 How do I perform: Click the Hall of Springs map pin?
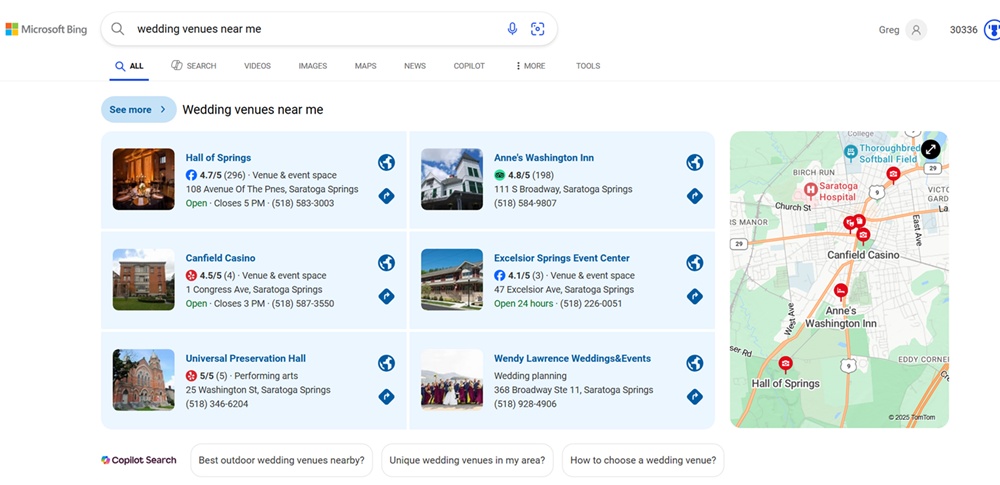tap(786, 364)
